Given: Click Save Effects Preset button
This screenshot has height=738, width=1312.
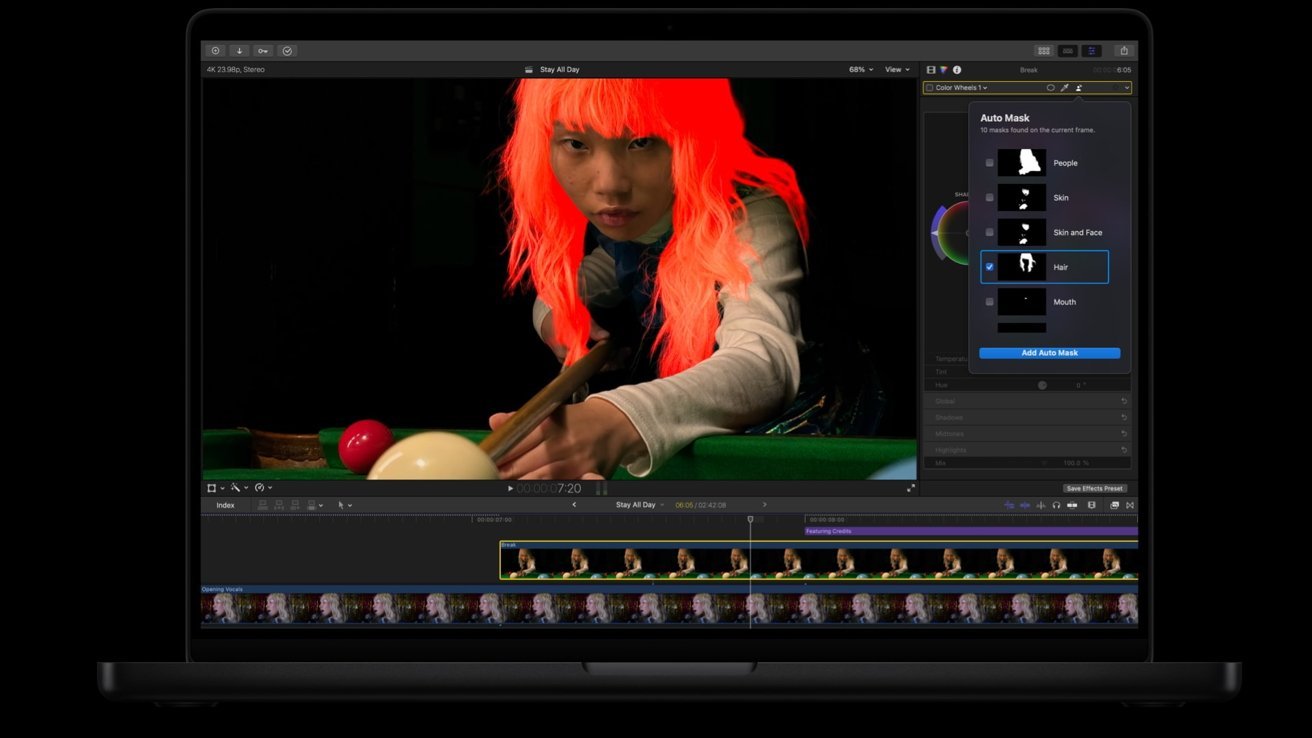Looking at the screenshot, I should (x=1095, y=488).
